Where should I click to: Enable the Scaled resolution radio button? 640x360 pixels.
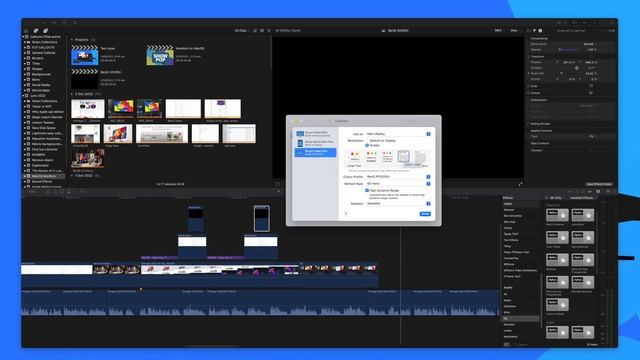coord(367,145)
